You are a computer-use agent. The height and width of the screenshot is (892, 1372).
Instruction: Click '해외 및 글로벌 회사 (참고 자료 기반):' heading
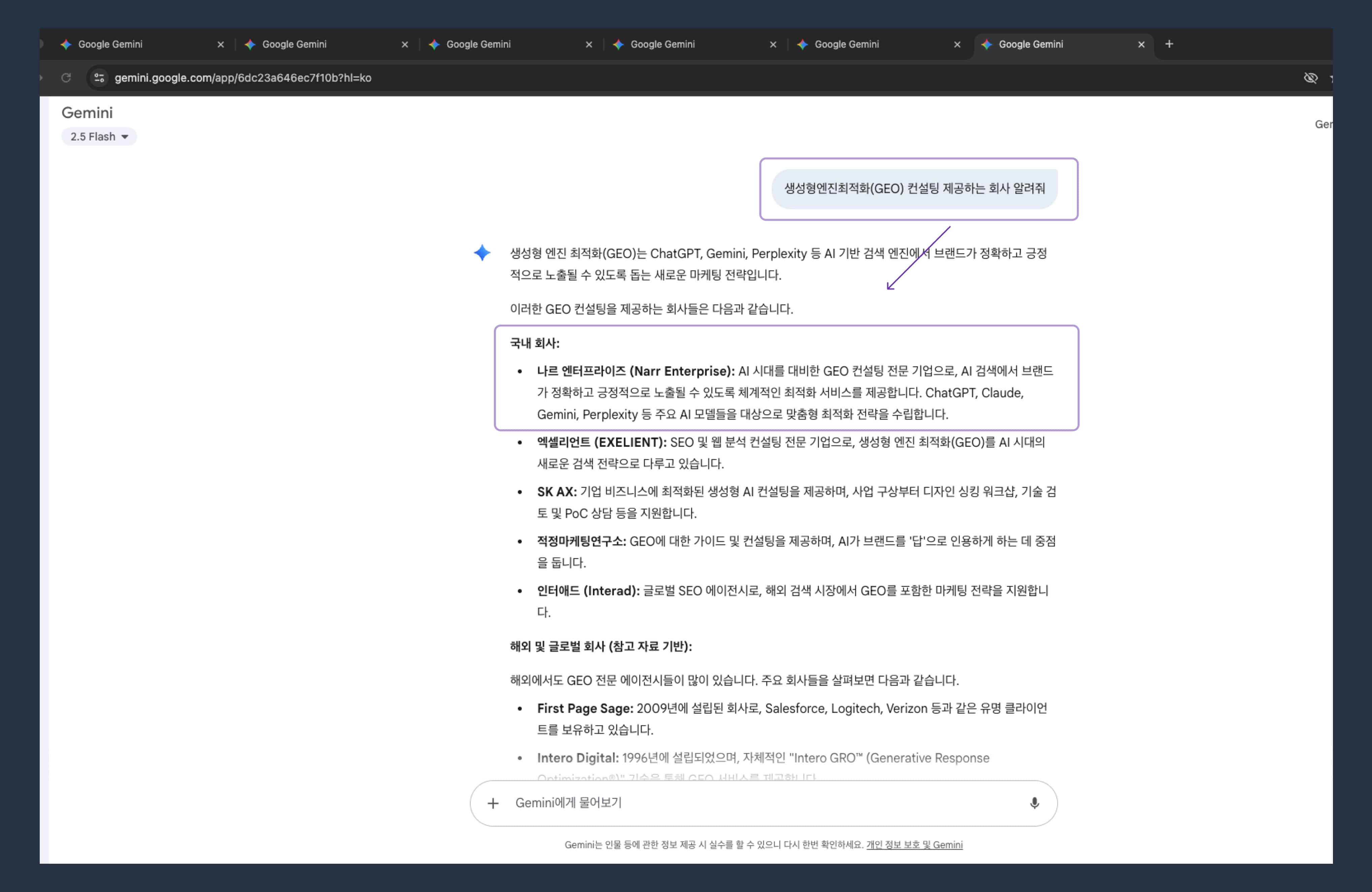pos(601,647)
